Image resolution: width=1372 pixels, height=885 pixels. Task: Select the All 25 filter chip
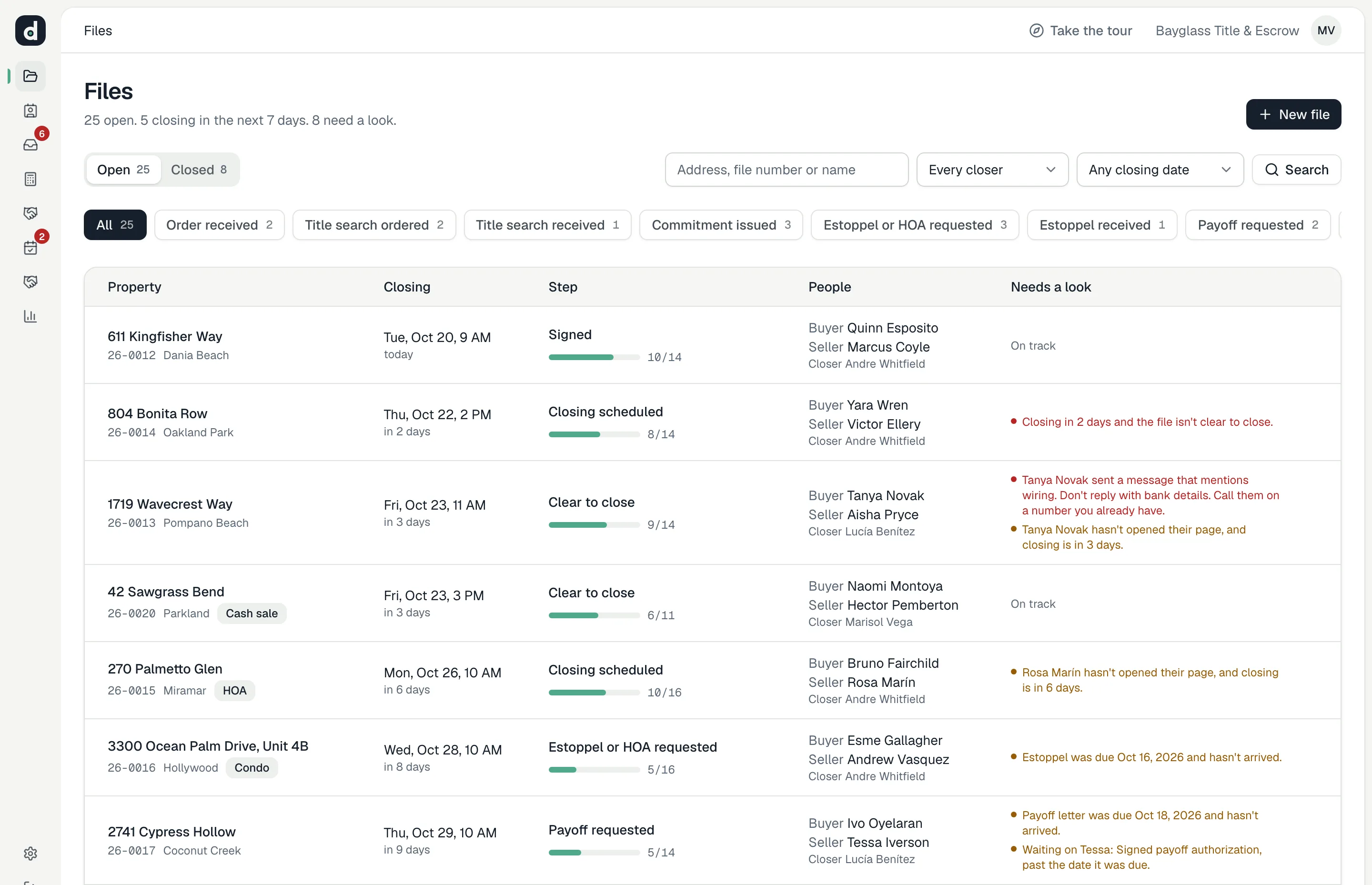tap(115, 225)
